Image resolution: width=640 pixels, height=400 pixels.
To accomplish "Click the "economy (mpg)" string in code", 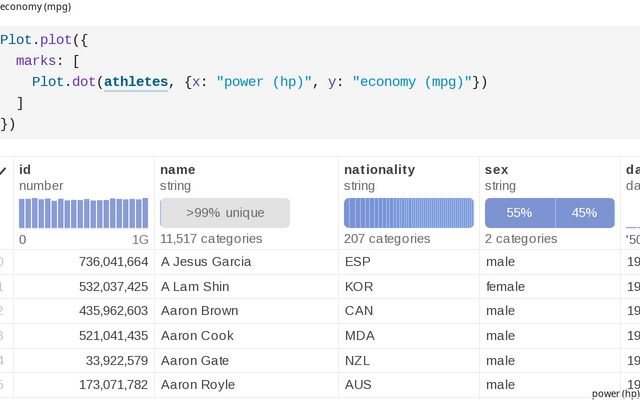I will [x=412, y=81].
